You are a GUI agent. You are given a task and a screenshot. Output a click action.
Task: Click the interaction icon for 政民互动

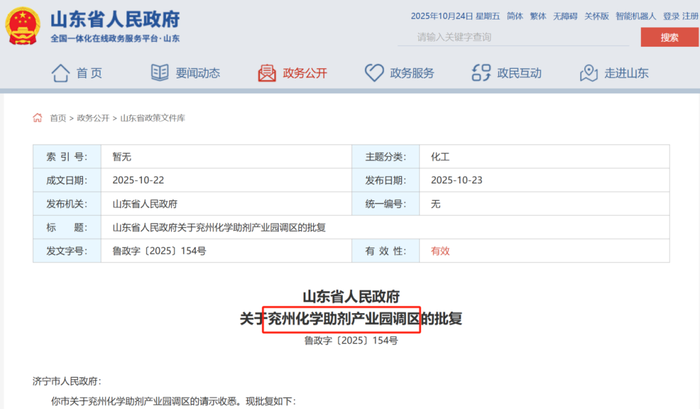(x=480, y=73)
